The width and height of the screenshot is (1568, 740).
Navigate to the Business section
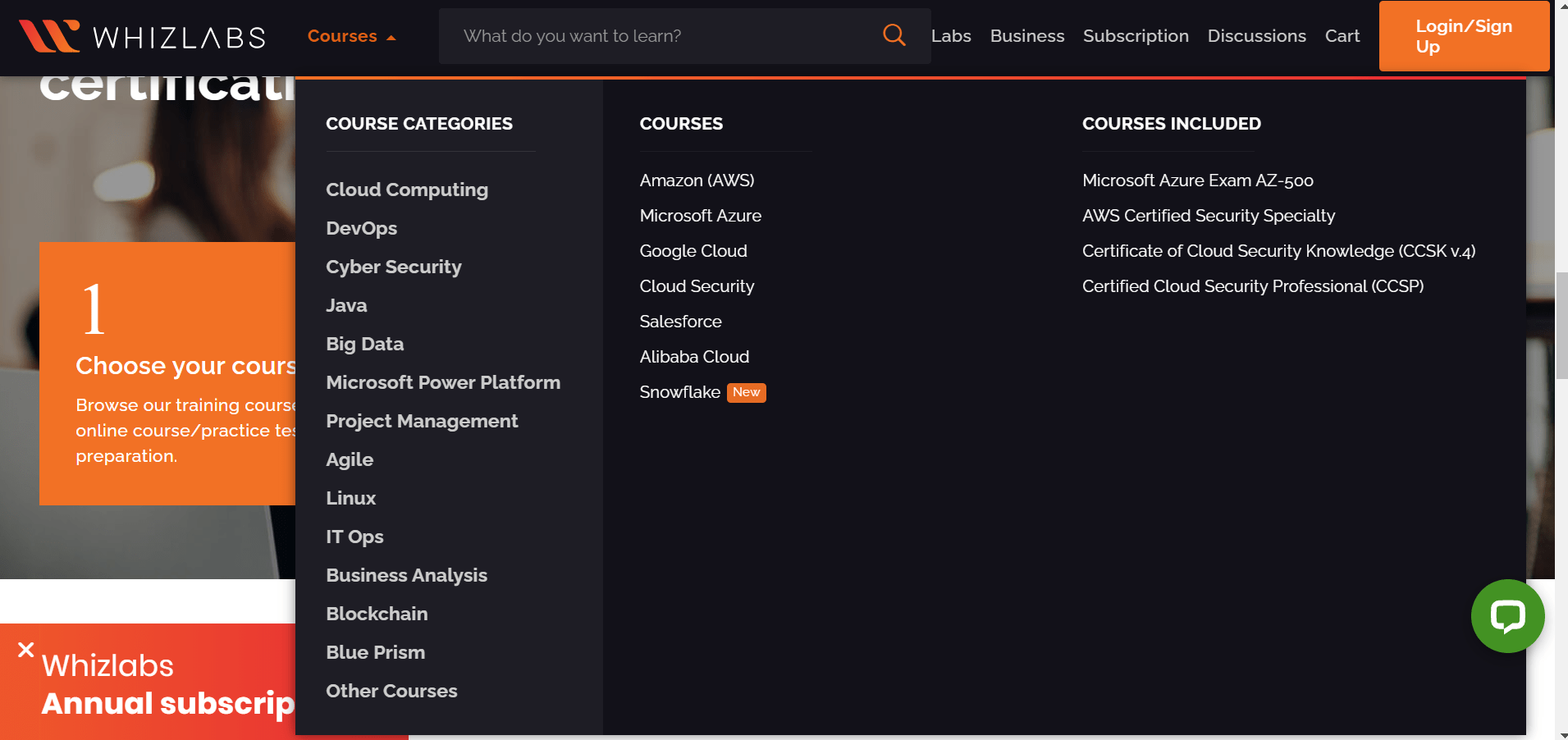click(x=1027, y=35)
